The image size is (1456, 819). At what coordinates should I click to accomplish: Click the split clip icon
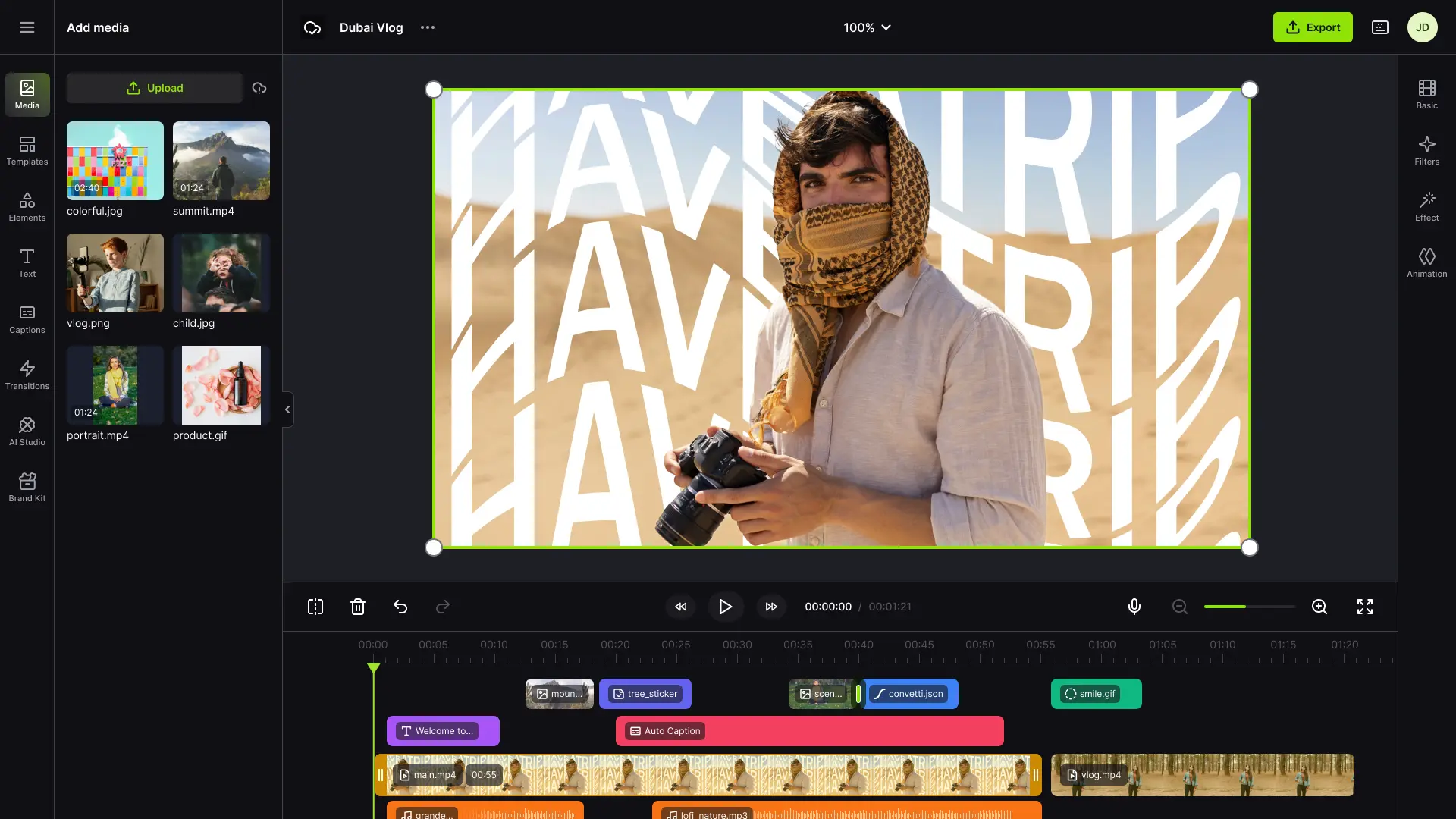coord(315,607)
